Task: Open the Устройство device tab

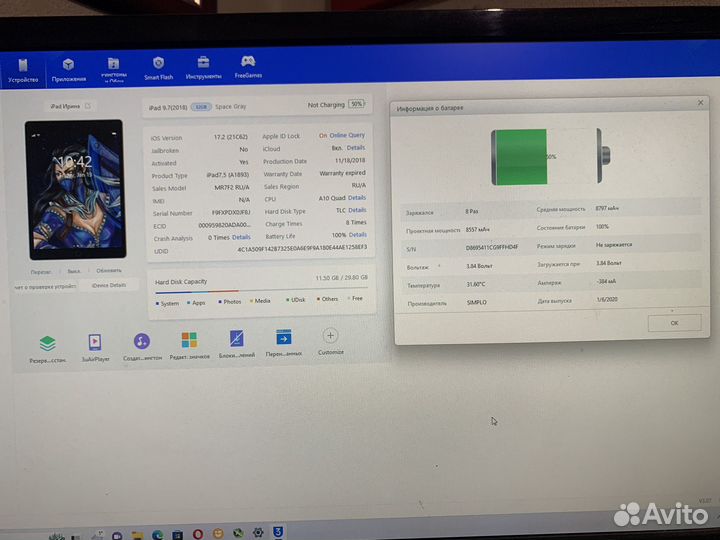Action: [23, 71]
